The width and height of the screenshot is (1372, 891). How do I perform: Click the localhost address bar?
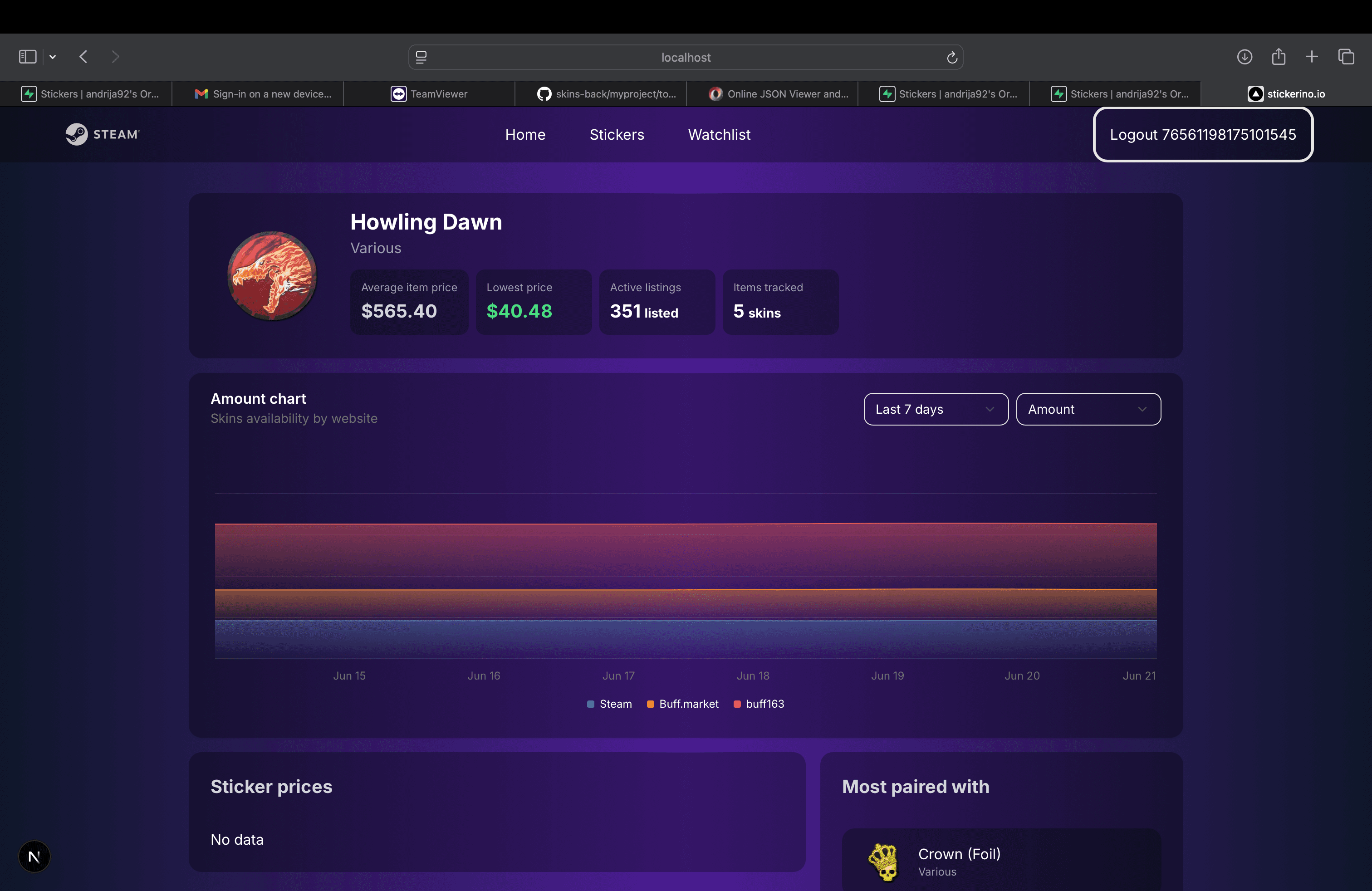(686, 57)
